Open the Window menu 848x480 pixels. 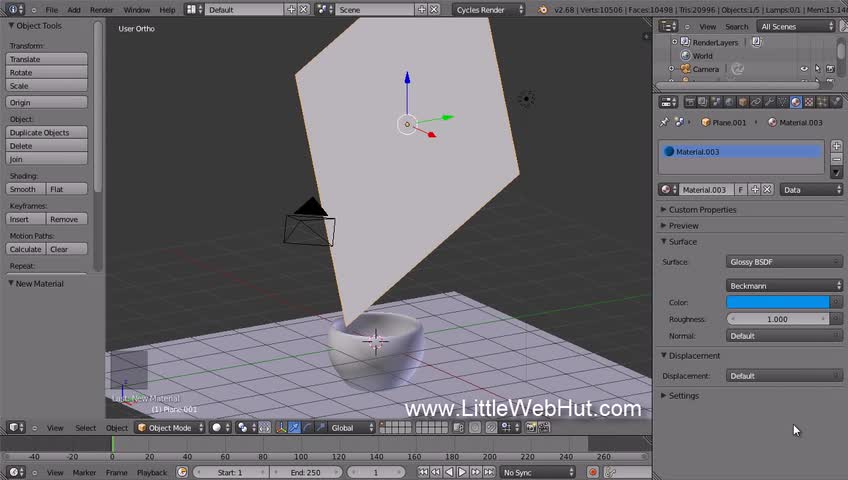coord(137,10)
